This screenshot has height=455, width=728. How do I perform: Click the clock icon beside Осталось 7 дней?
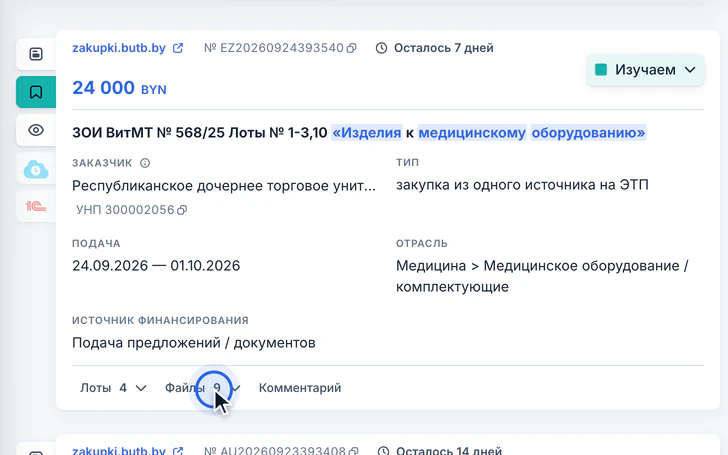[381, 48]
